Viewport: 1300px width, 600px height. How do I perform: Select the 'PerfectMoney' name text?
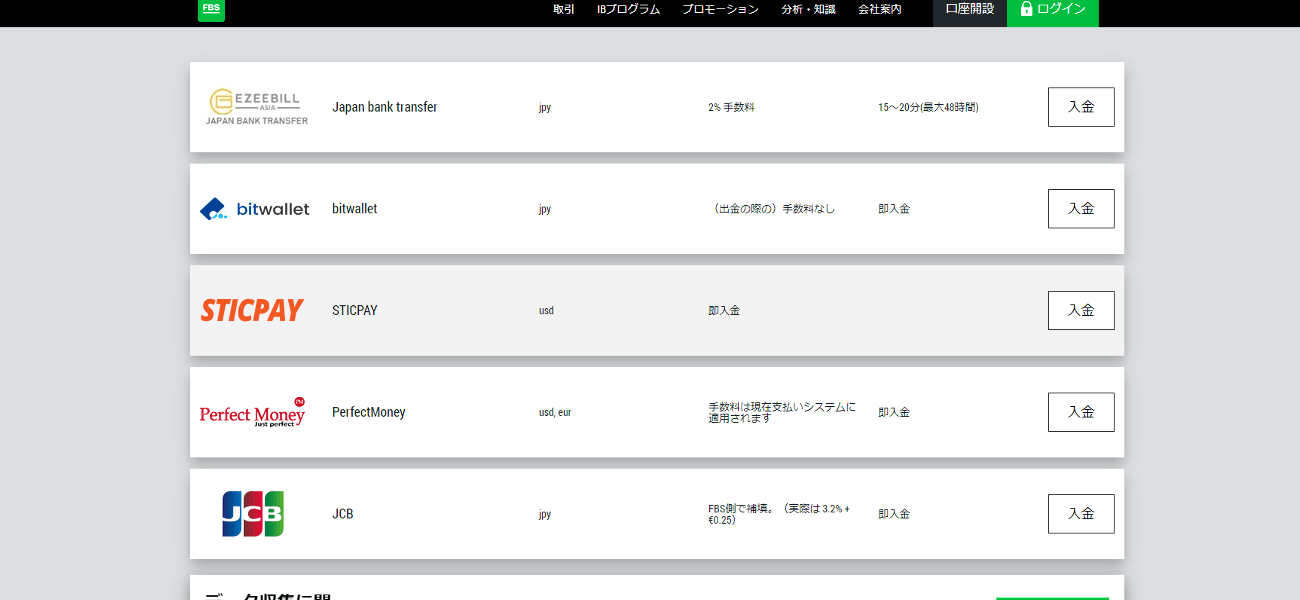369,412
